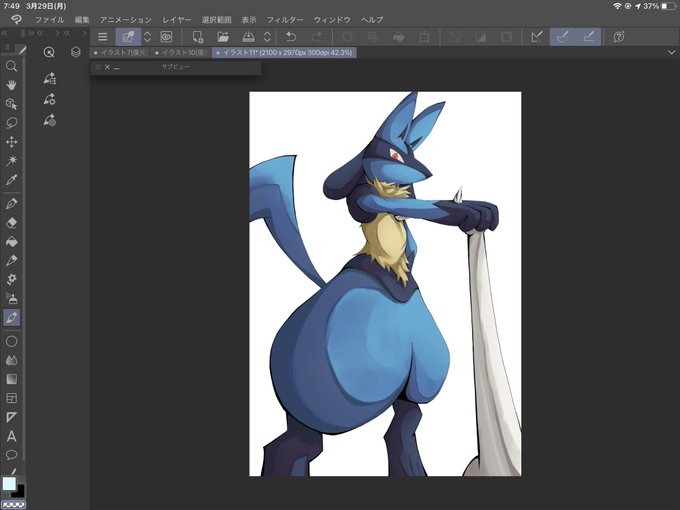680x510 pixels.
Task: Select the Auto select wand tool
Action: [x=12, y=161]
